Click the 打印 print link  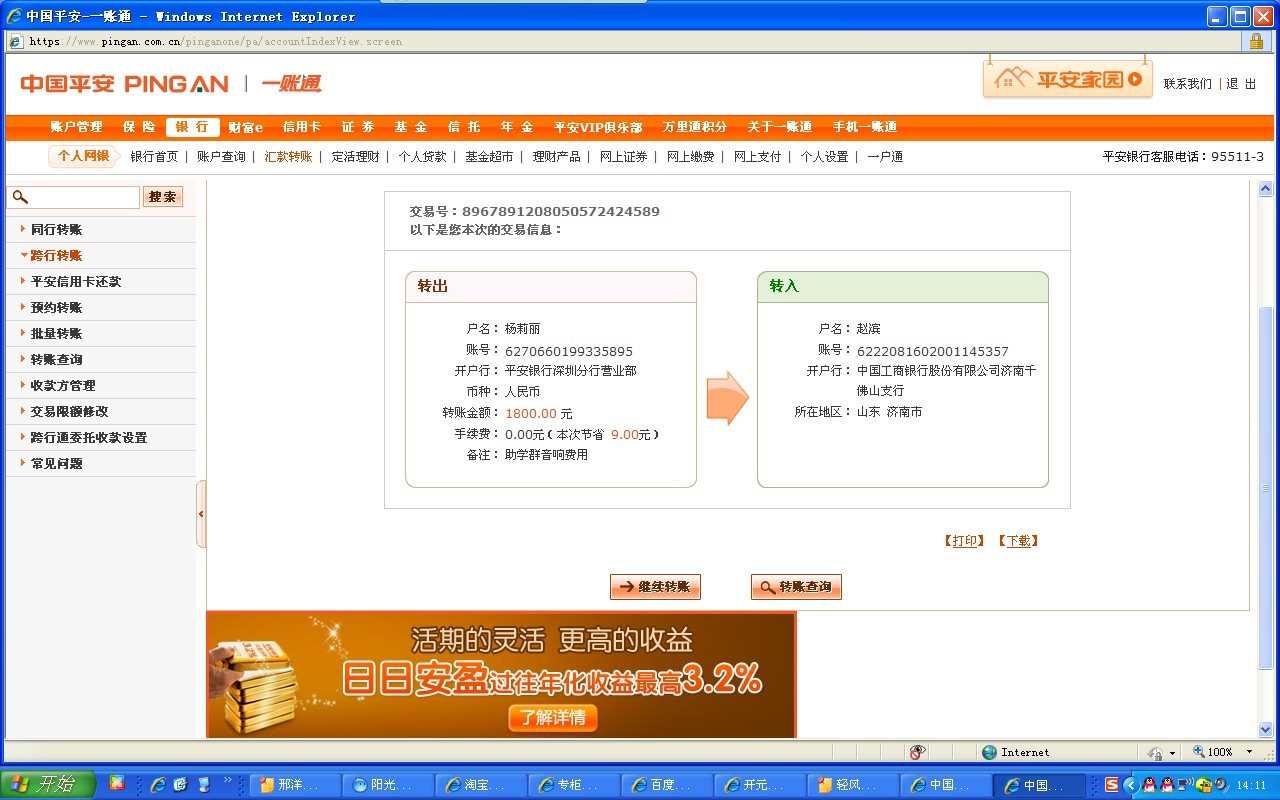964,541
